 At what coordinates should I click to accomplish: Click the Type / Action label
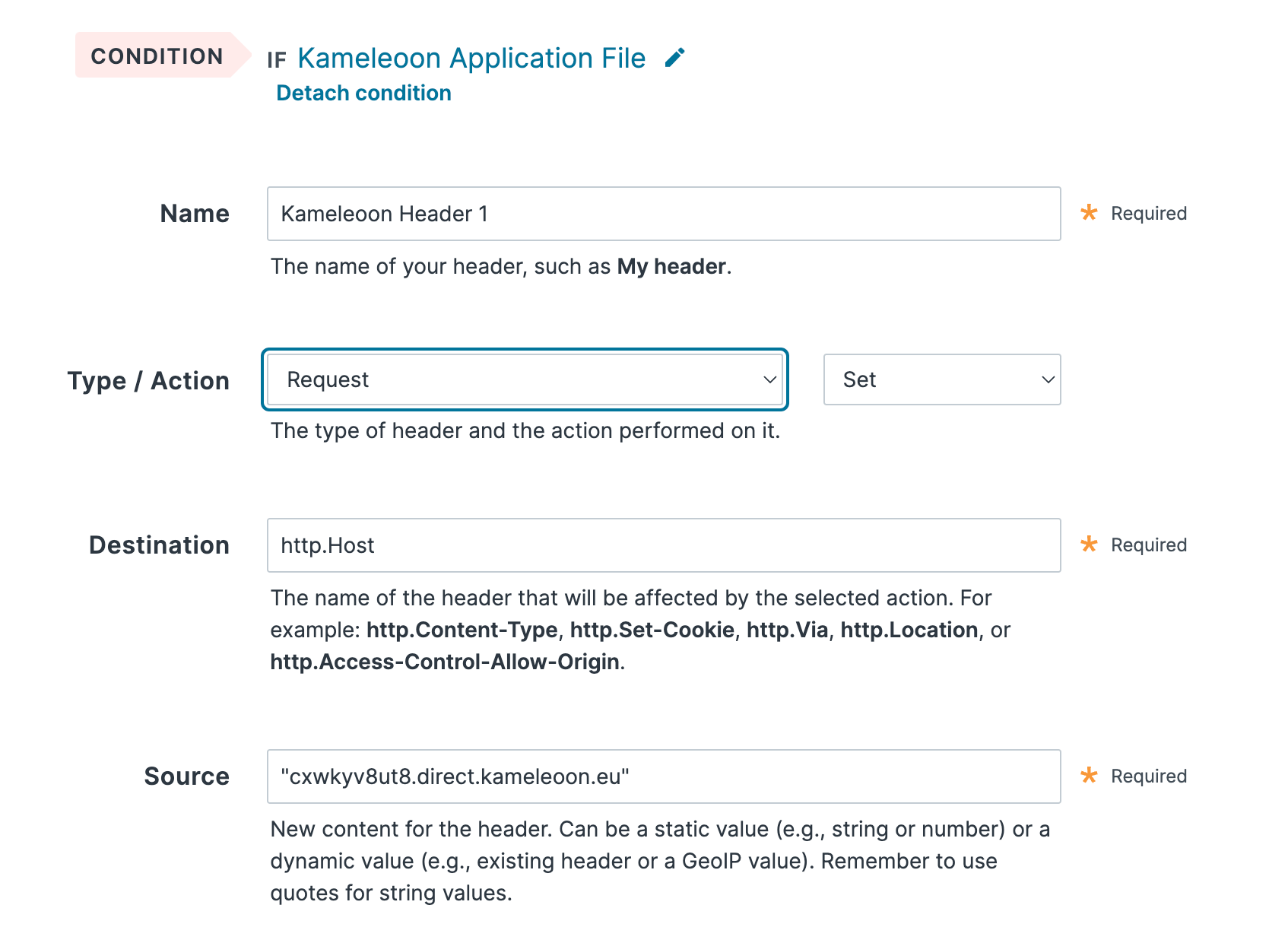tap(148, 380)
